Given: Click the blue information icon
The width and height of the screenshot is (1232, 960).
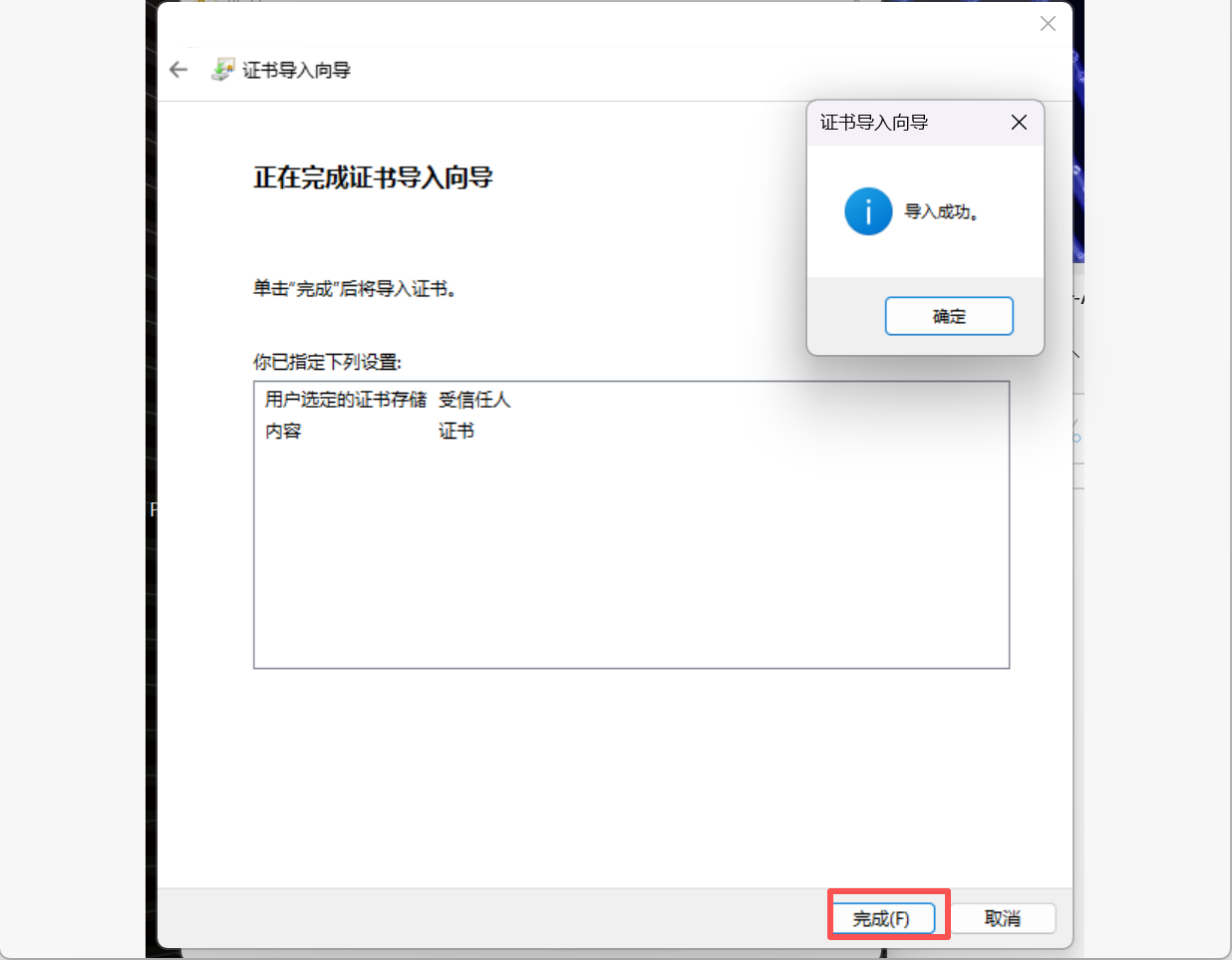Looking at the screenshot, I should pyautogui.click(x=868, y=211).
